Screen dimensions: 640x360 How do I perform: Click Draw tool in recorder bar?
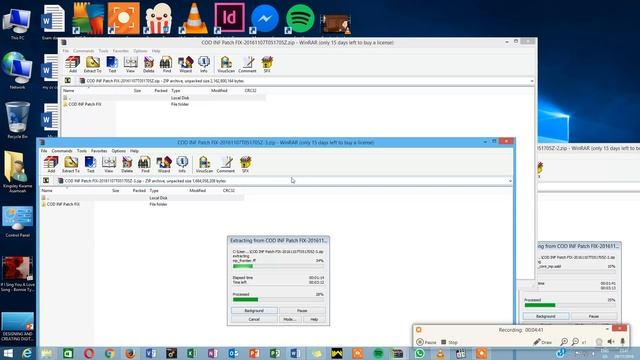[x=542, y=342]
